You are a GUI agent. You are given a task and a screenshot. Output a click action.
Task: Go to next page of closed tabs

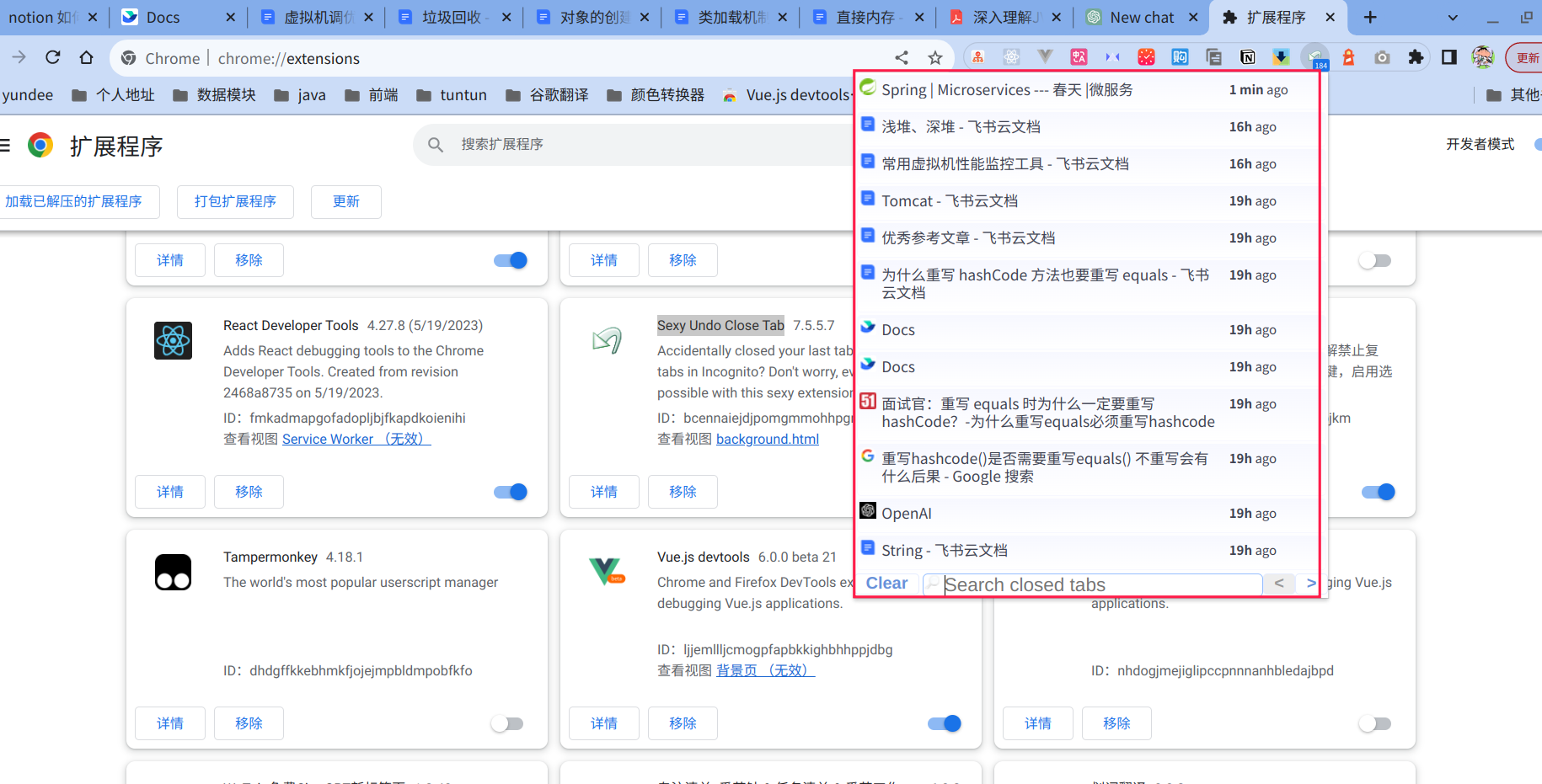(x=1310, y=584)
